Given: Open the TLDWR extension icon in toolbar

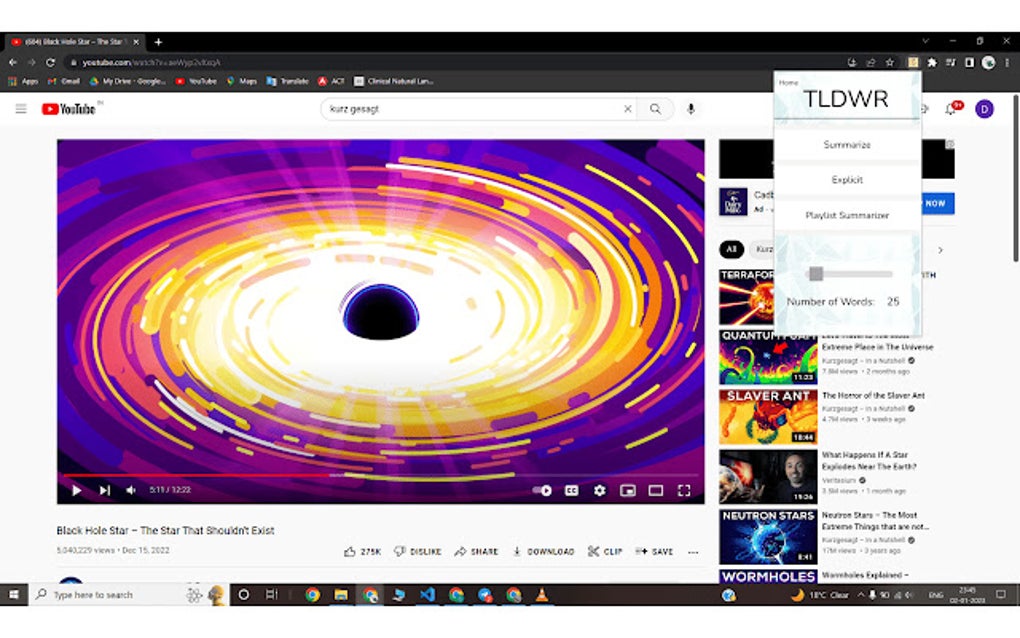Looking at the screenshot, I should pyautogui.click(x=913, y=62).
